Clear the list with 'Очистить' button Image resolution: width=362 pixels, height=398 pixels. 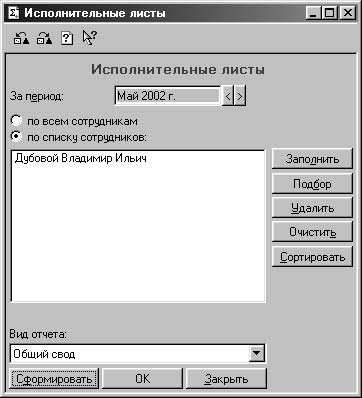(x=312, y=232)
